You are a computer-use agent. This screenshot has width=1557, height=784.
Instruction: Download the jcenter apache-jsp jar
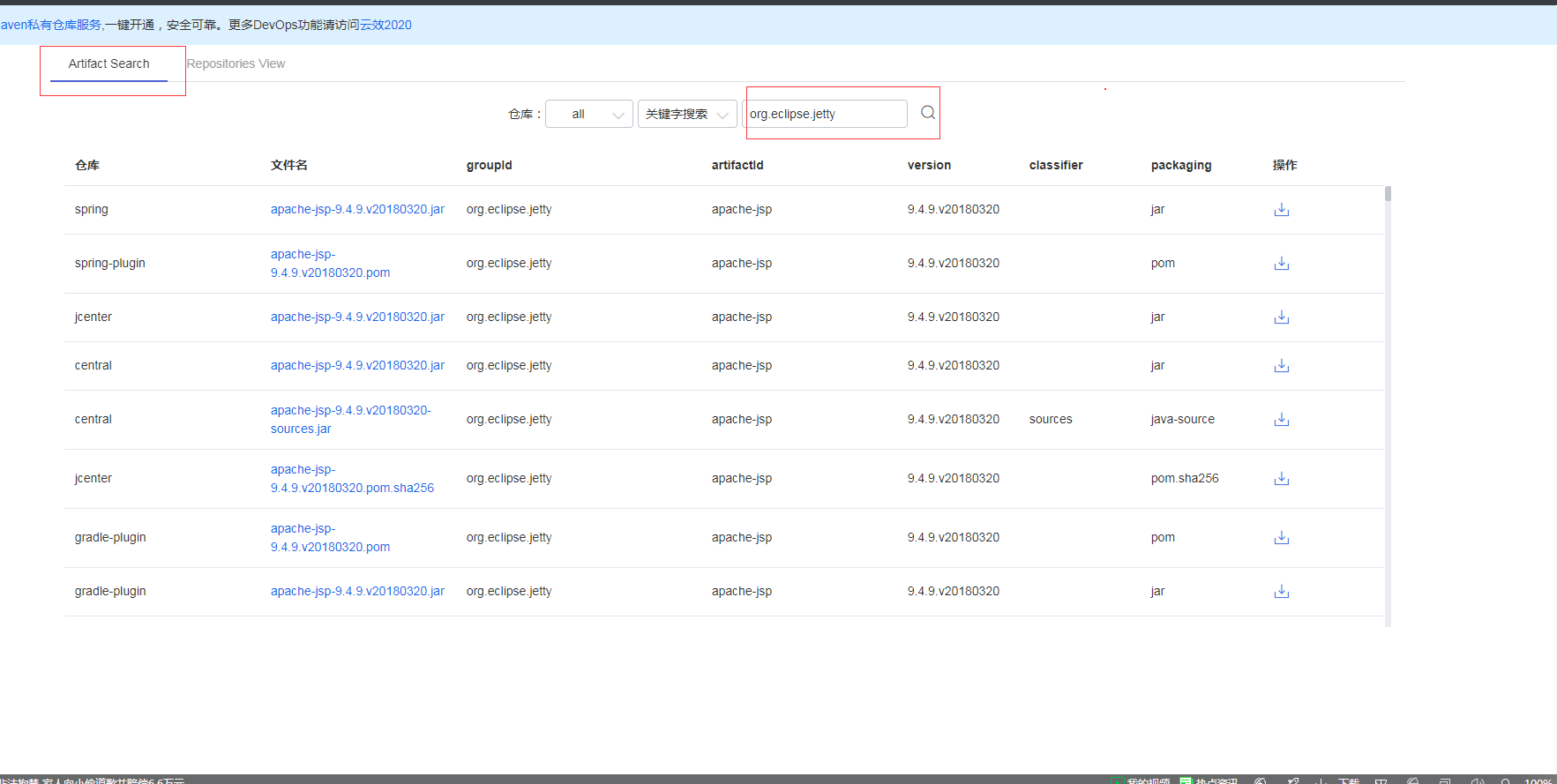1282,317
